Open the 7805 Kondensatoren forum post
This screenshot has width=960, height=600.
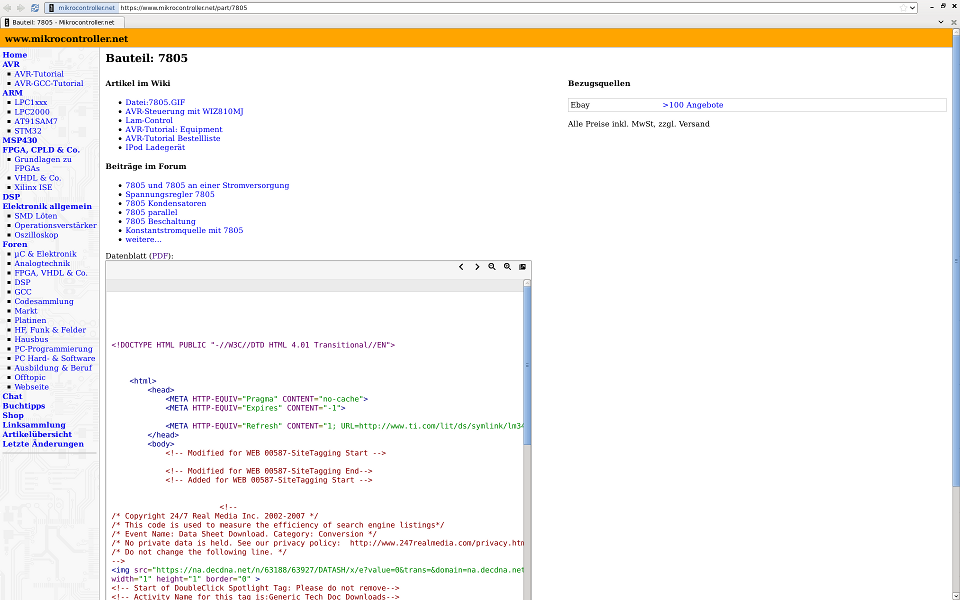click(x=167, y=203)
